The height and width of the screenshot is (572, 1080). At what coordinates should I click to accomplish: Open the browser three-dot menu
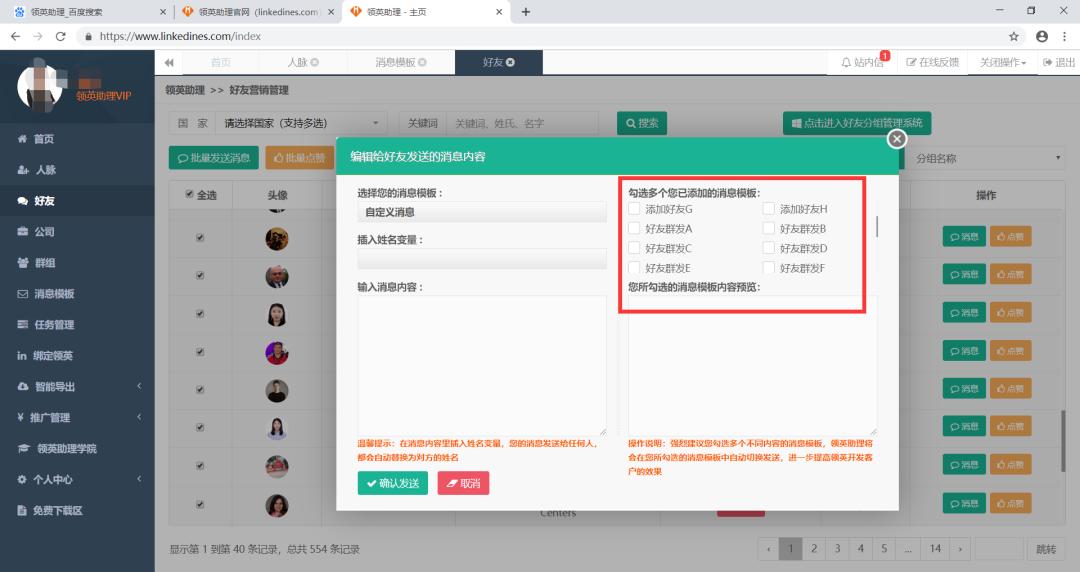point(1065,37)
